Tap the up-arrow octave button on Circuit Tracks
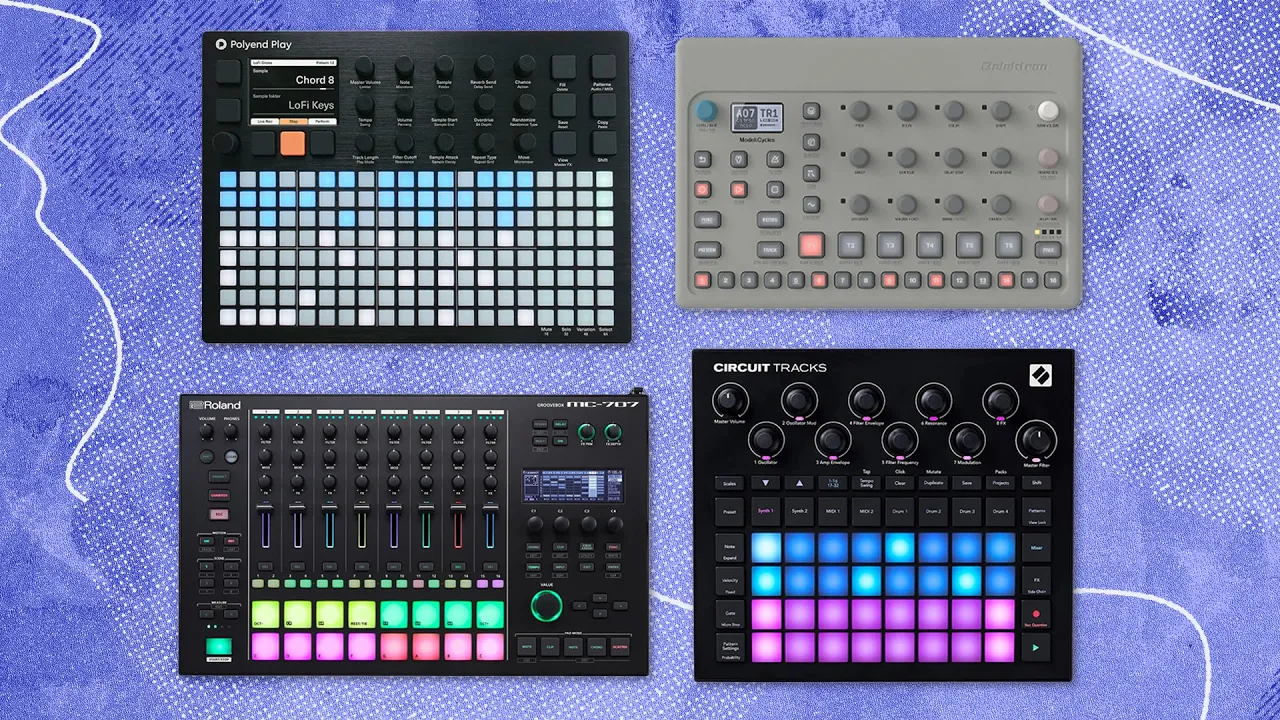Viewport: 1280px width, 720px height. point(799,483)
